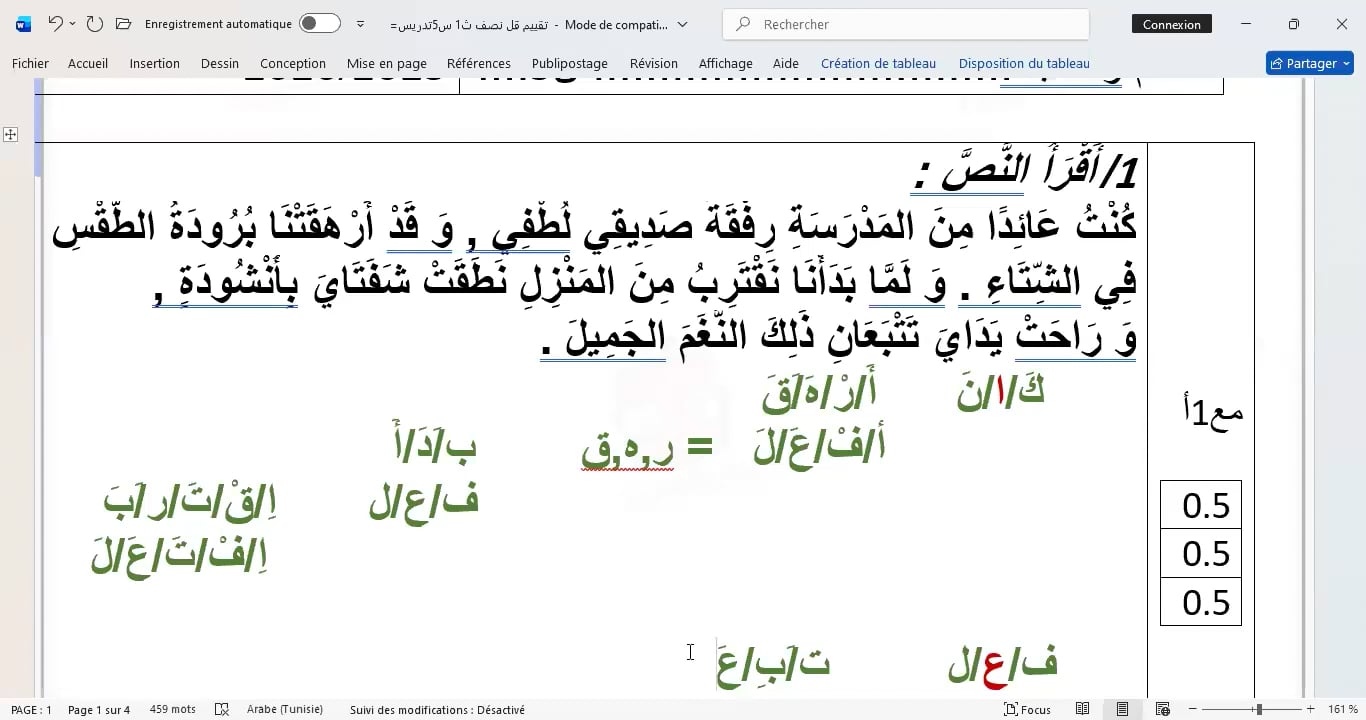Click the open file folder icon
The image size is (1366, 720).
tap(123, 24)
